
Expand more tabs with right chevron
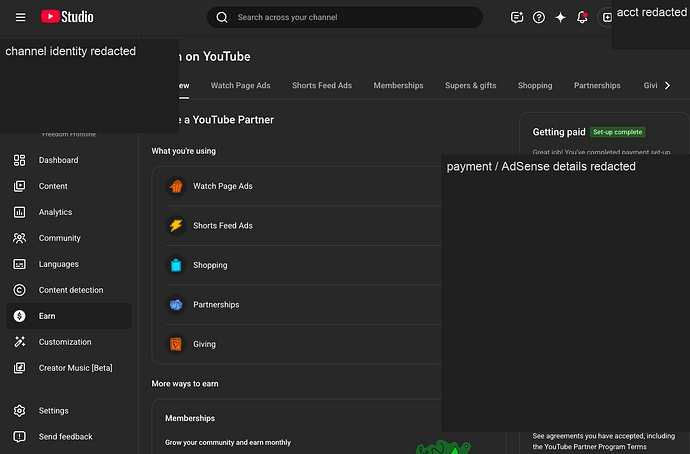[x=667, y=85]
